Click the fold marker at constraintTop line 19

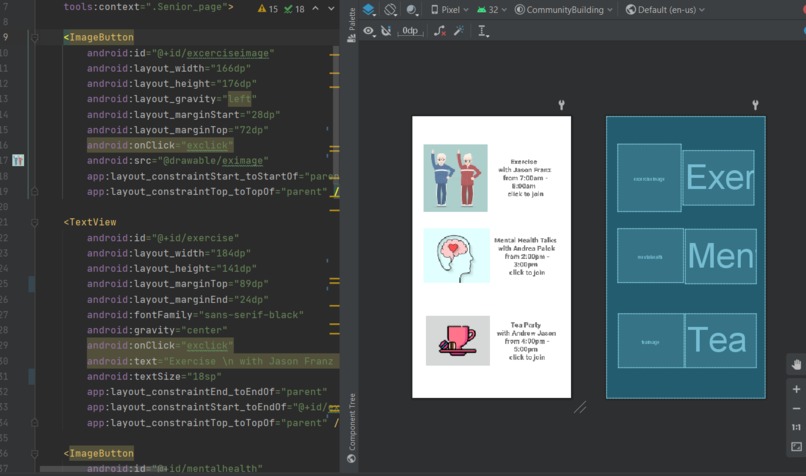coord(34,192)
